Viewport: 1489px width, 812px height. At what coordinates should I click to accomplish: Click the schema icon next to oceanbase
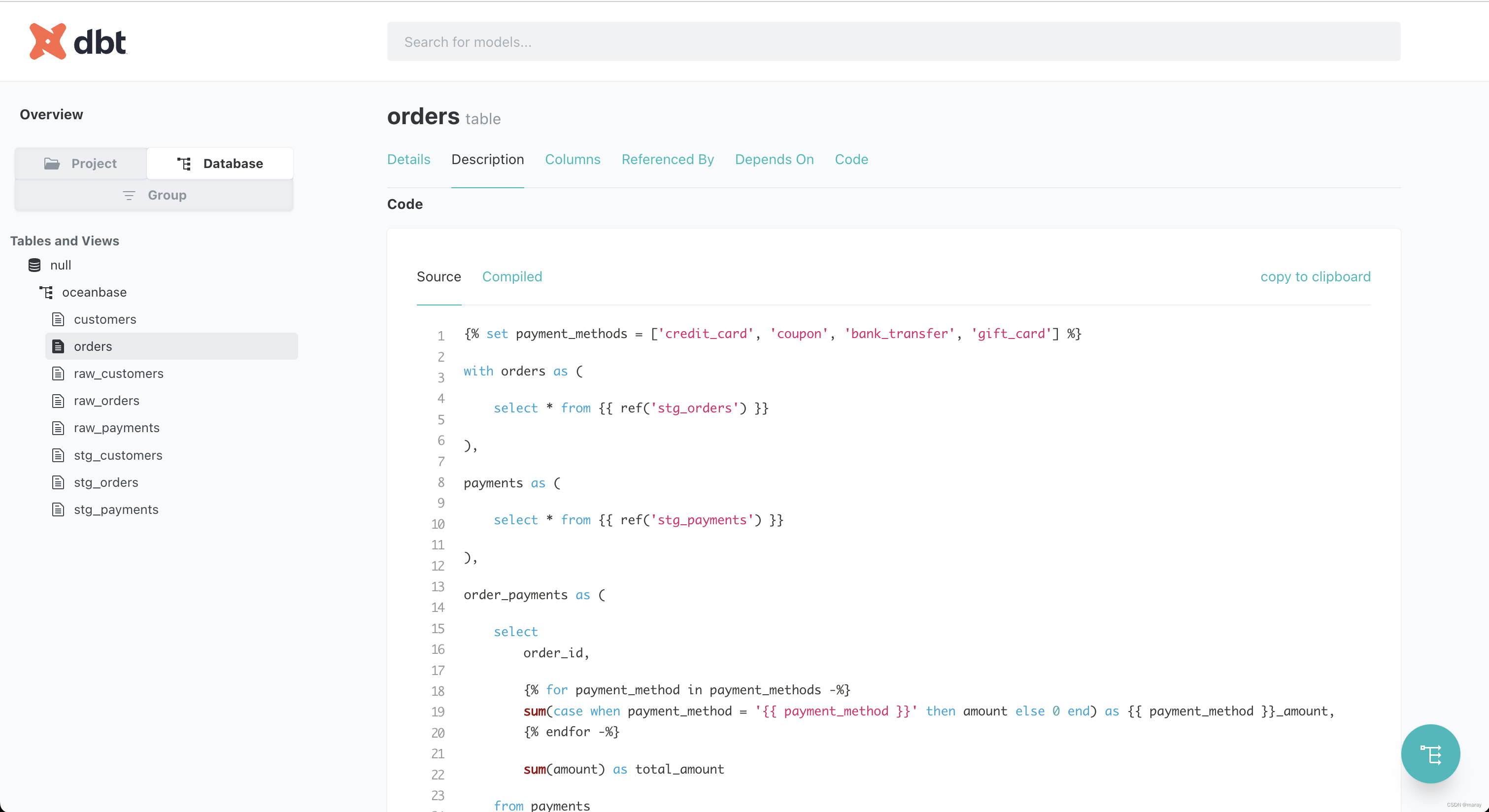46,293
